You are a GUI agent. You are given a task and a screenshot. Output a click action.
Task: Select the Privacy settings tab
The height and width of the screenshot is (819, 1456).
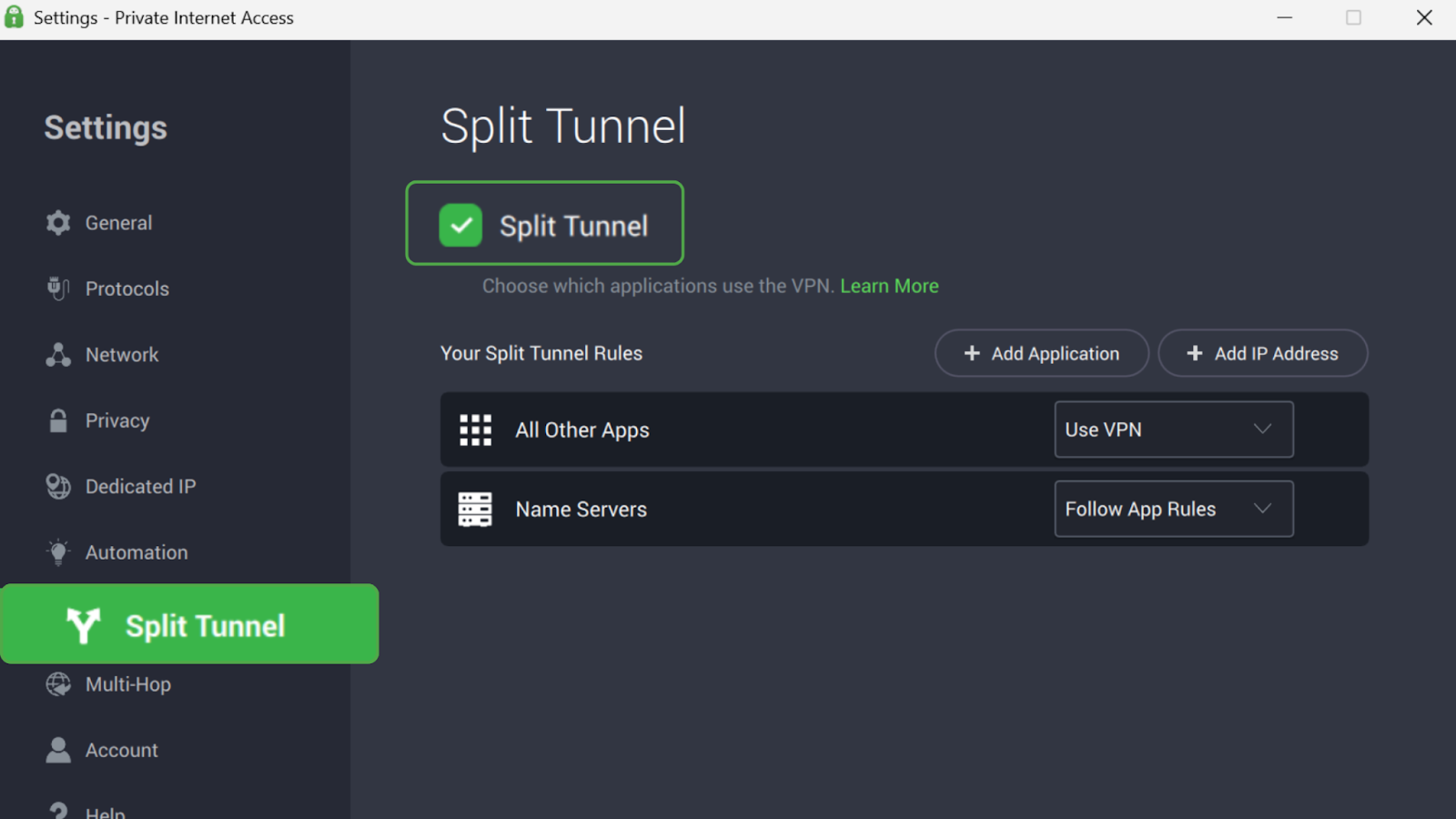click(x=117, y=420)
